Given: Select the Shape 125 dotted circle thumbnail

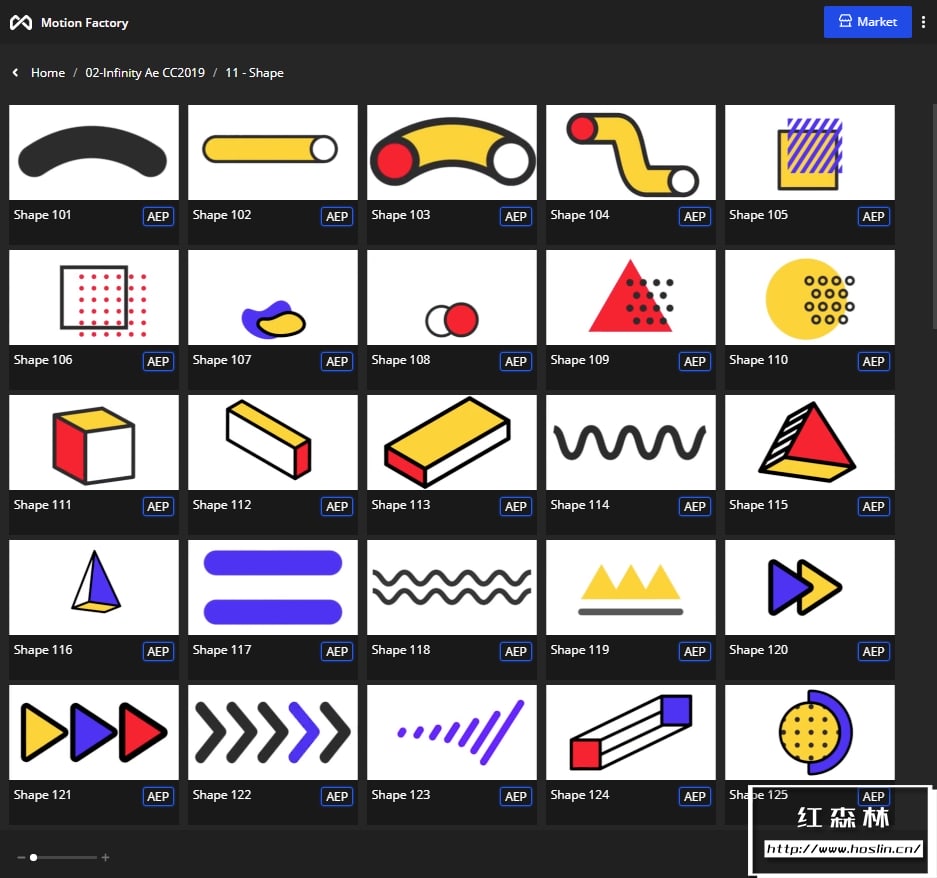Looking at the screenshot, I should point(810,732).
